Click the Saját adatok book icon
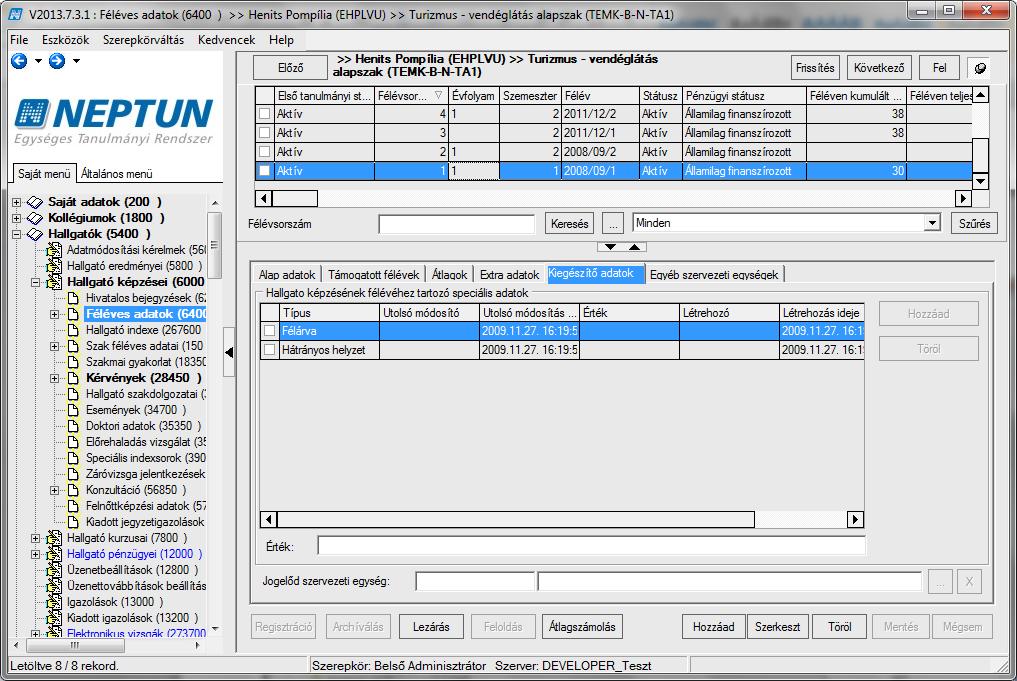The height and width of the screenshot is (681, 1017). (35, 202)
